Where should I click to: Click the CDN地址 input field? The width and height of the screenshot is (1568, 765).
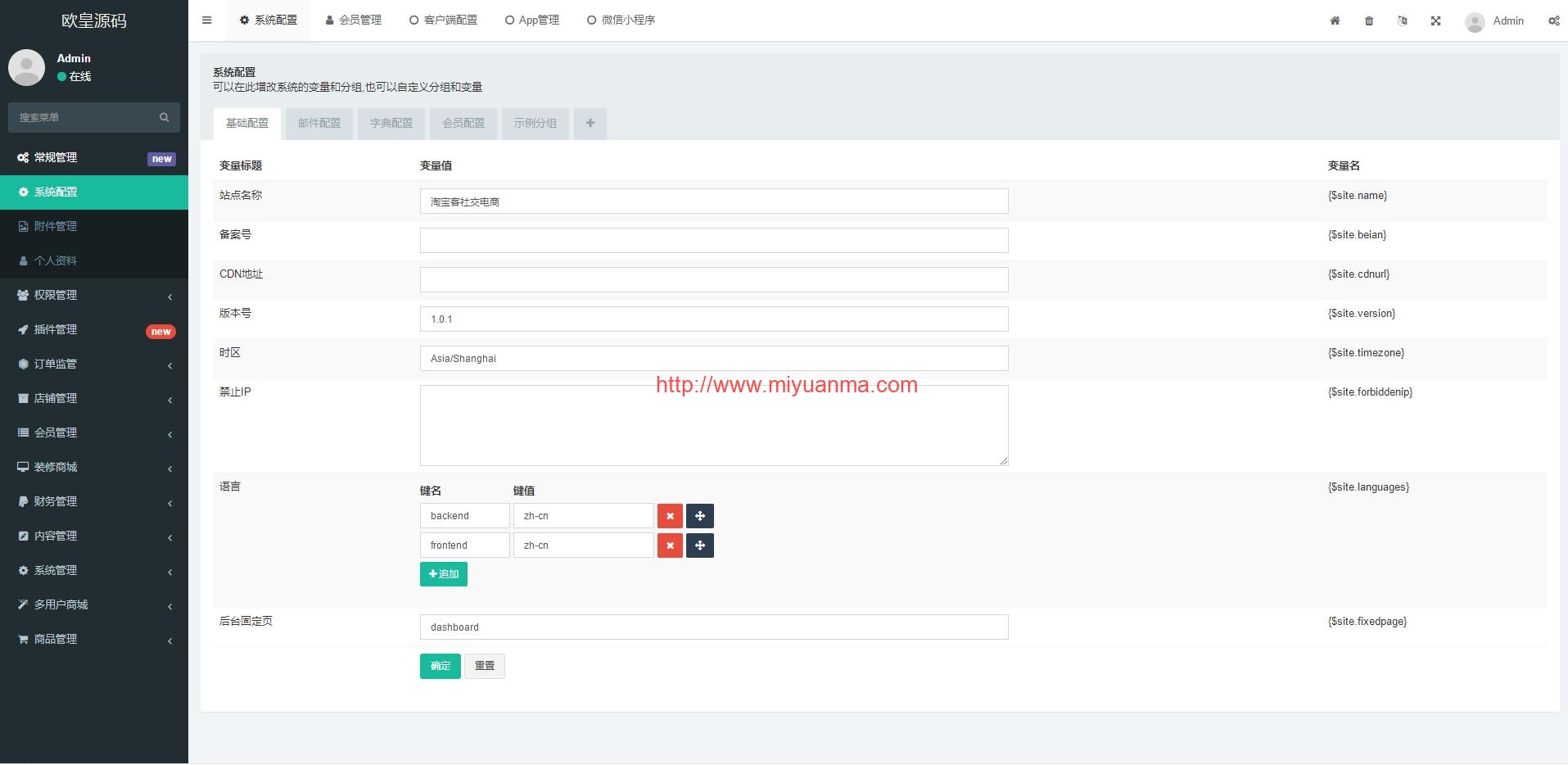[714, 280]
